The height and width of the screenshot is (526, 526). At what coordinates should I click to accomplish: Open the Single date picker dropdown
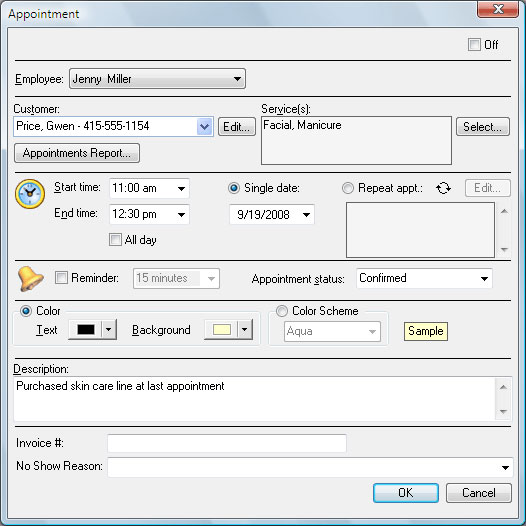pos(306,215)
